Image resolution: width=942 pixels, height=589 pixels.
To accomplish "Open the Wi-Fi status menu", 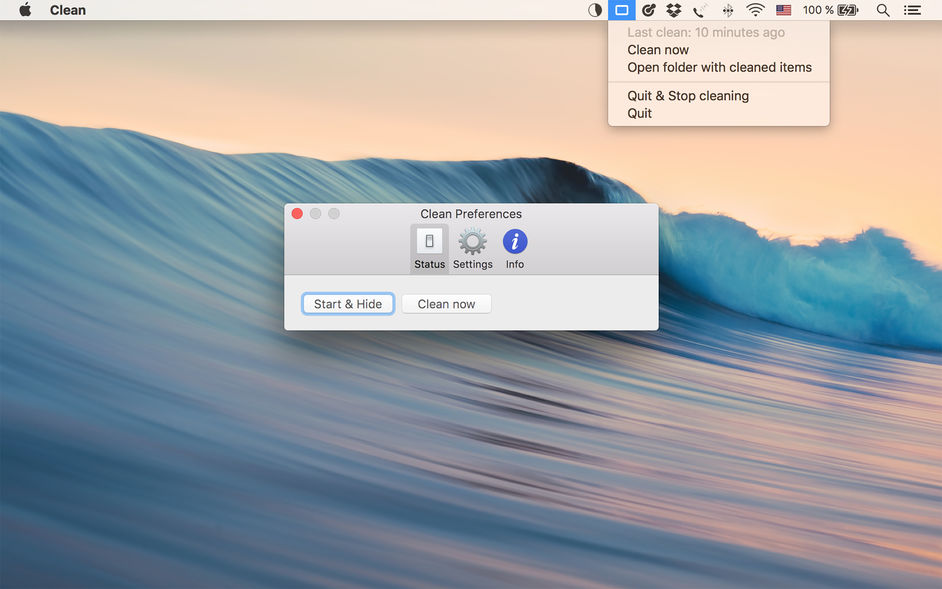I will [x=755, y=10].
